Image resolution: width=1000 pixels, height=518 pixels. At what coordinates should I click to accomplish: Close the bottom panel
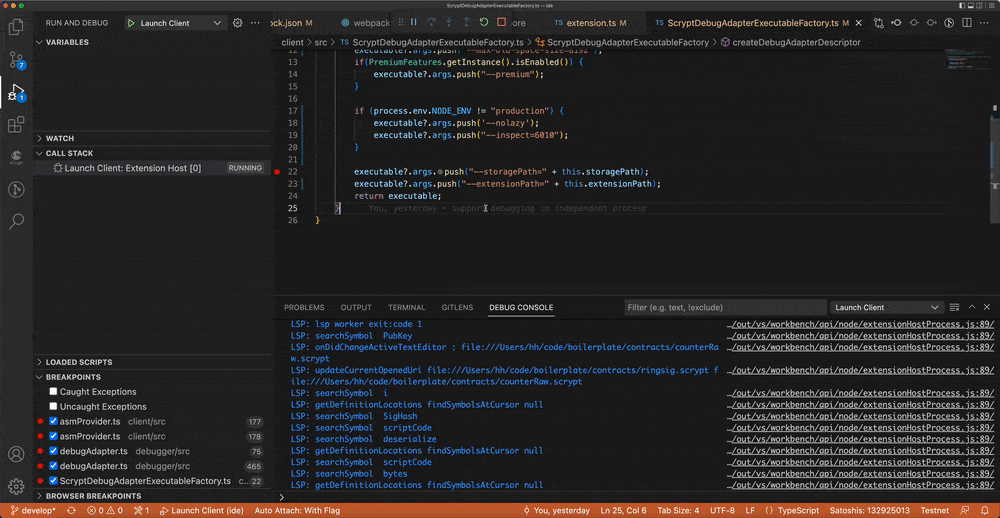pyautogui.click(x=988, y=307)
